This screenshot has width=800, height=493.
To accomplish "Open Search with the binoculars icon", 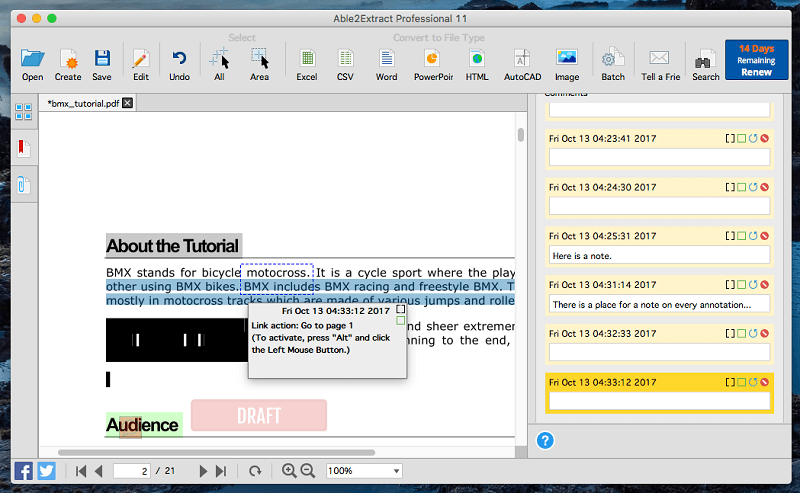I will click(x=706, y=65).
